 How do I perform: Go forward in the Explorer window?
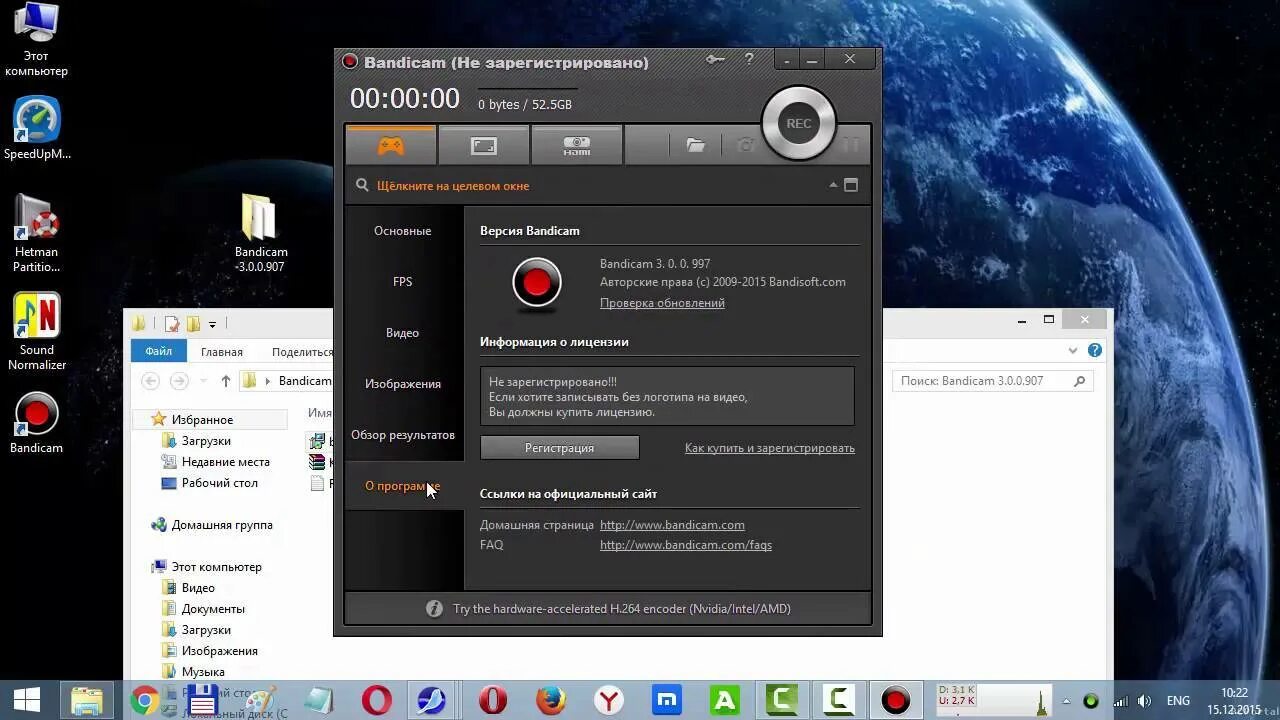[x=179, y=381]
